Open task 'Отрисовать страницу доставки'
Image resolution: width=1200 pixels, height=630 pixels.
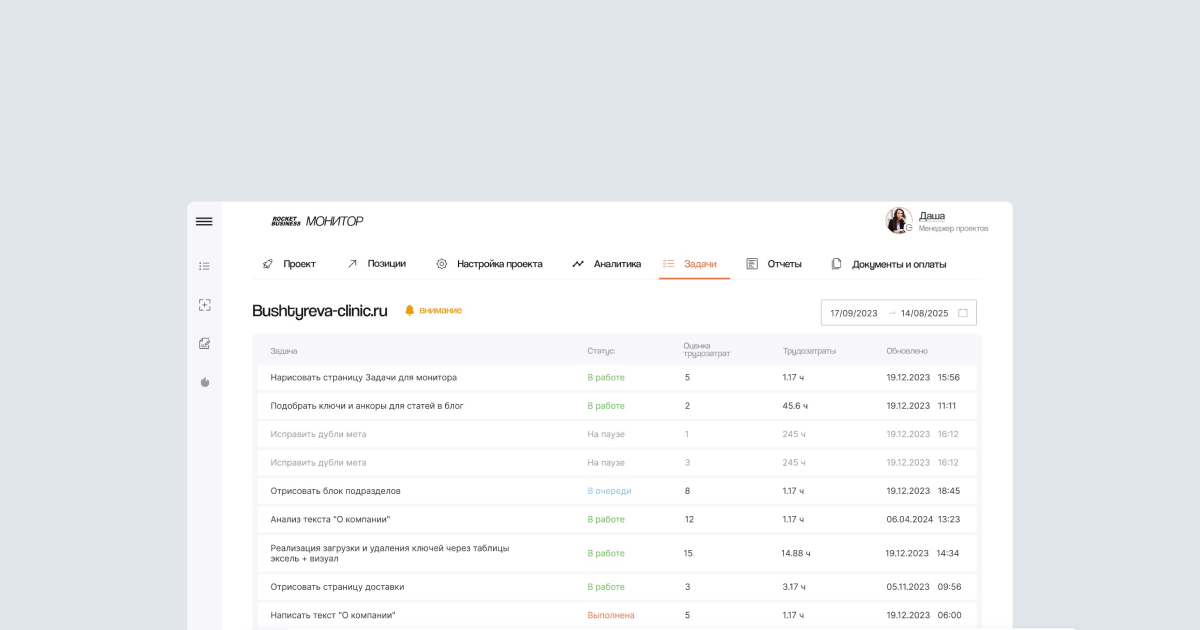[x=337, y=587]
